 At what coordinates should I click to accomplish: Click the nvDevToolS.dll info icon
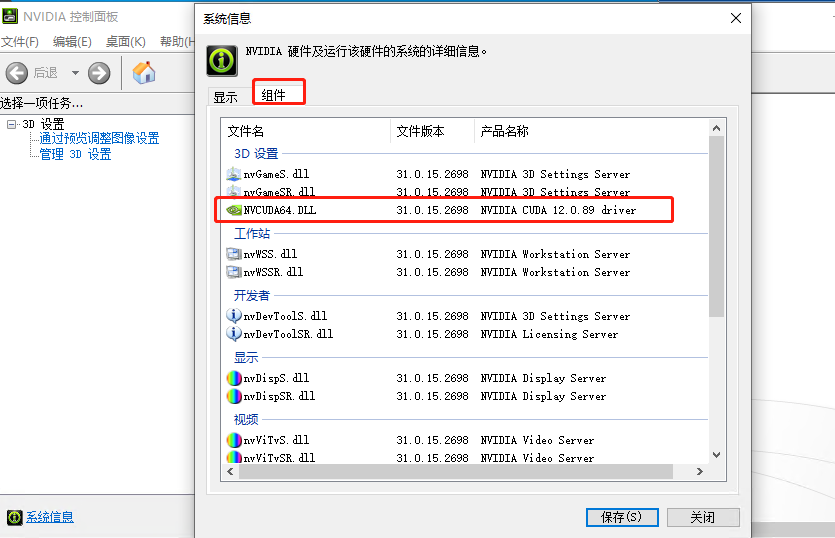tap(233, 316)
